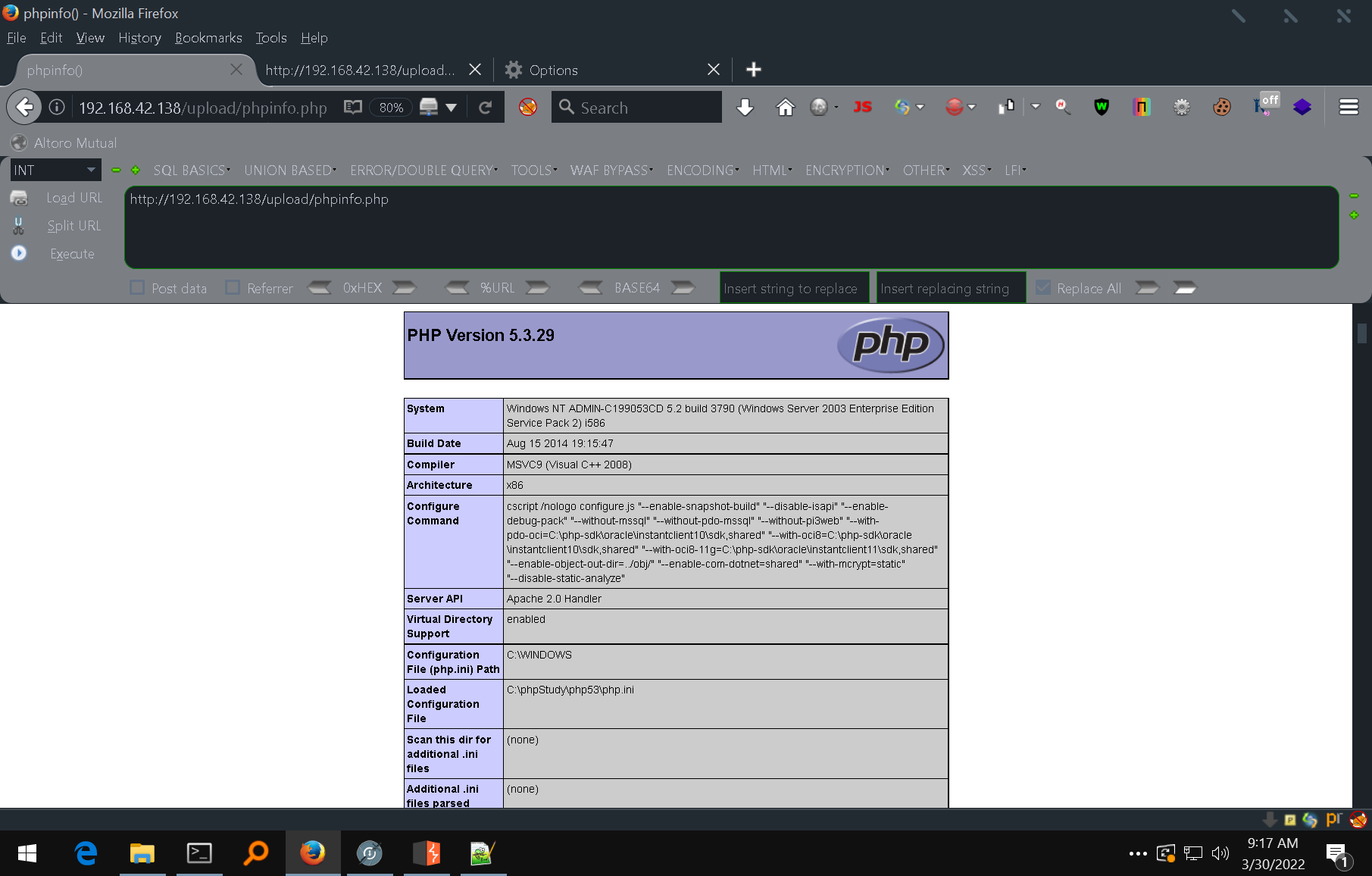Click the 0xHEX encode right arrow
This screenshot has width=1372, height=876.
tap(404, 288)
